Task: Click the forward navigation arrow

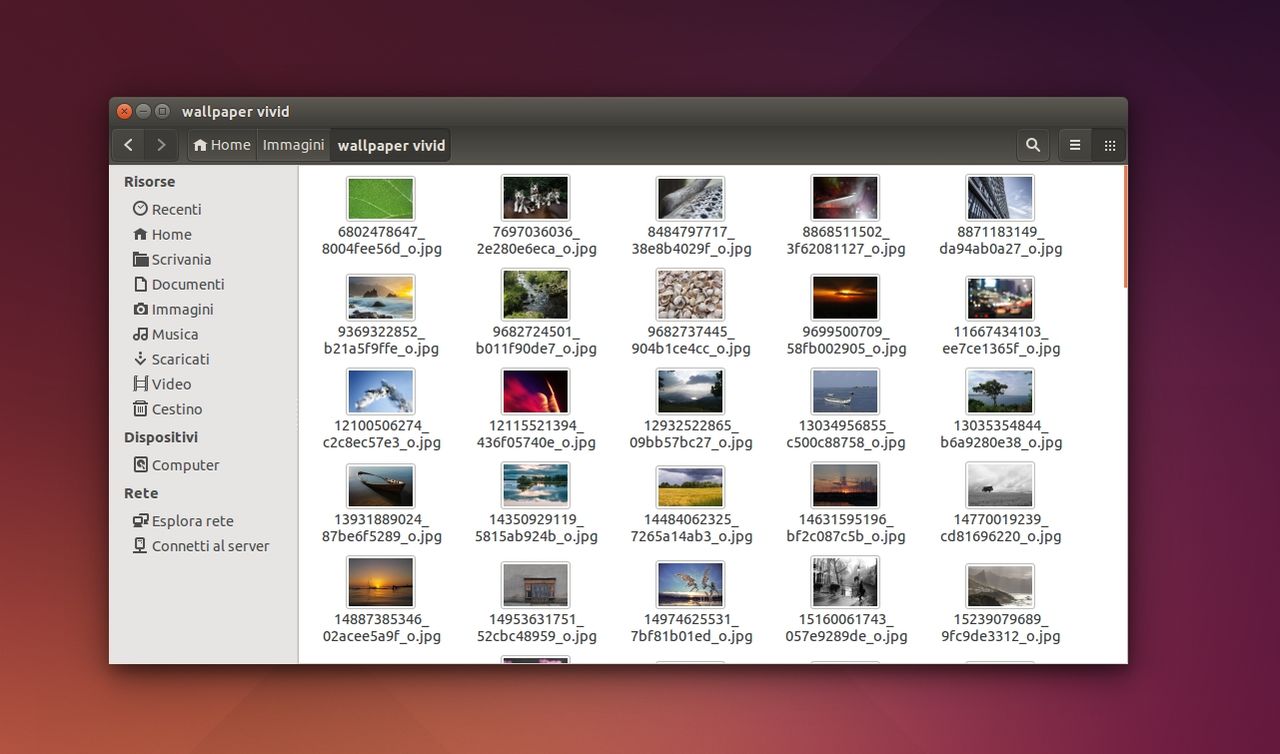Action: pyautogui.click(x=161, y=145)
